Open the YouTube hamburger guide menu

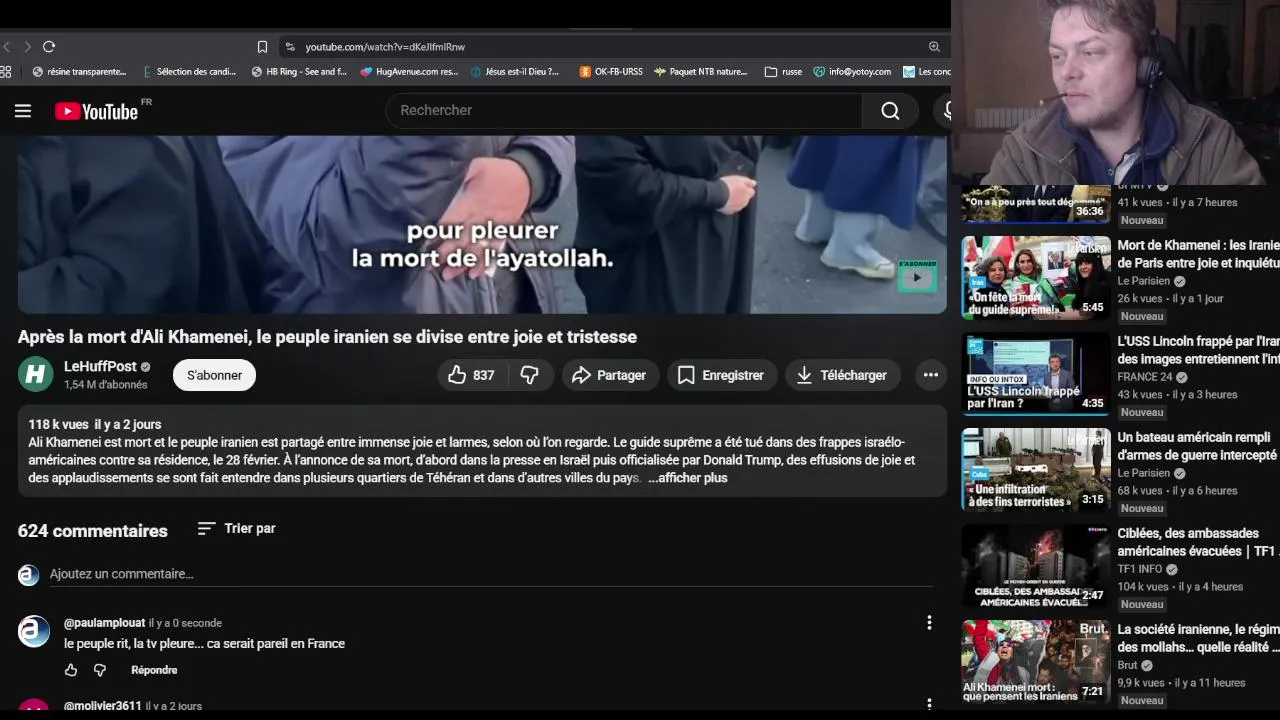coord(23,111)
